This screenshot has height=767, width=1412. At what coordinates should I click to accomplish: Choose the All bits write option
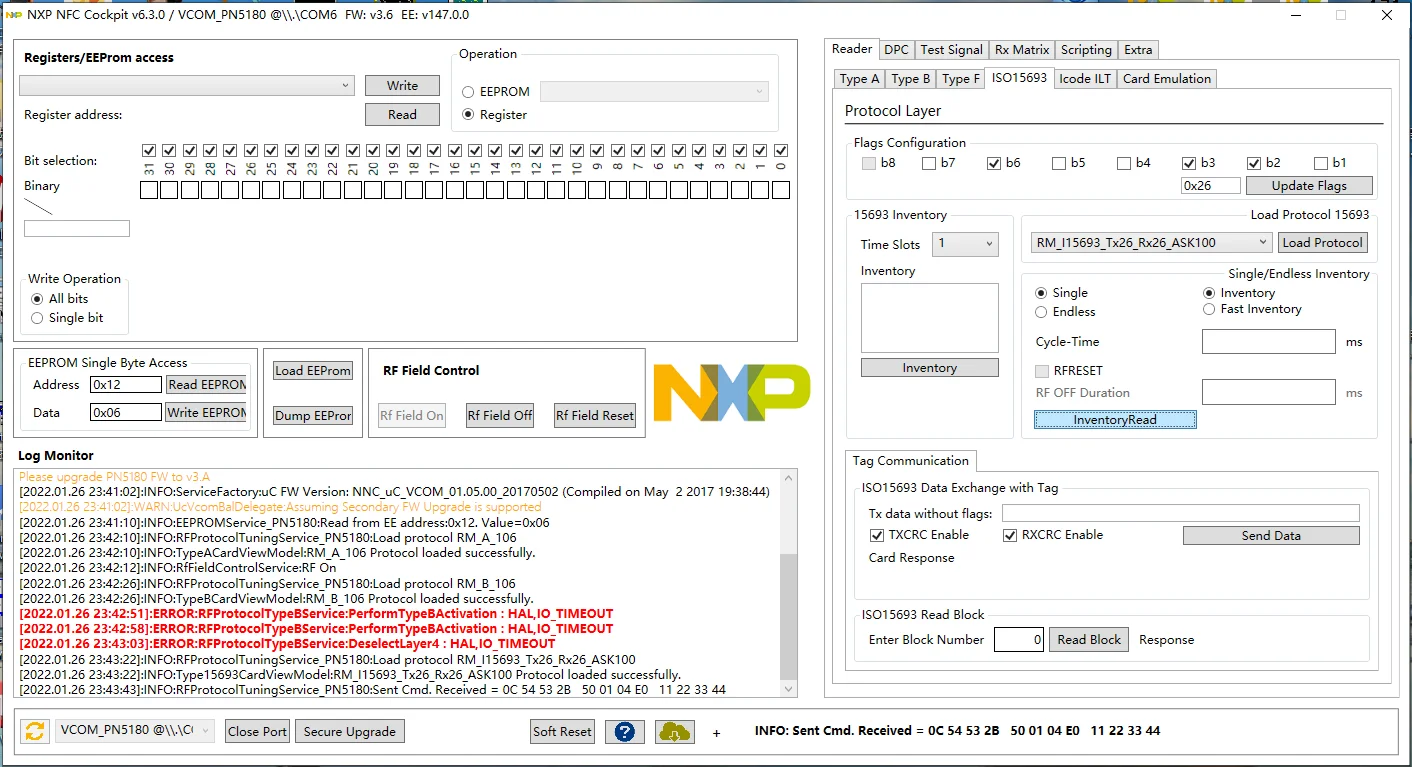tap(37, 299)
